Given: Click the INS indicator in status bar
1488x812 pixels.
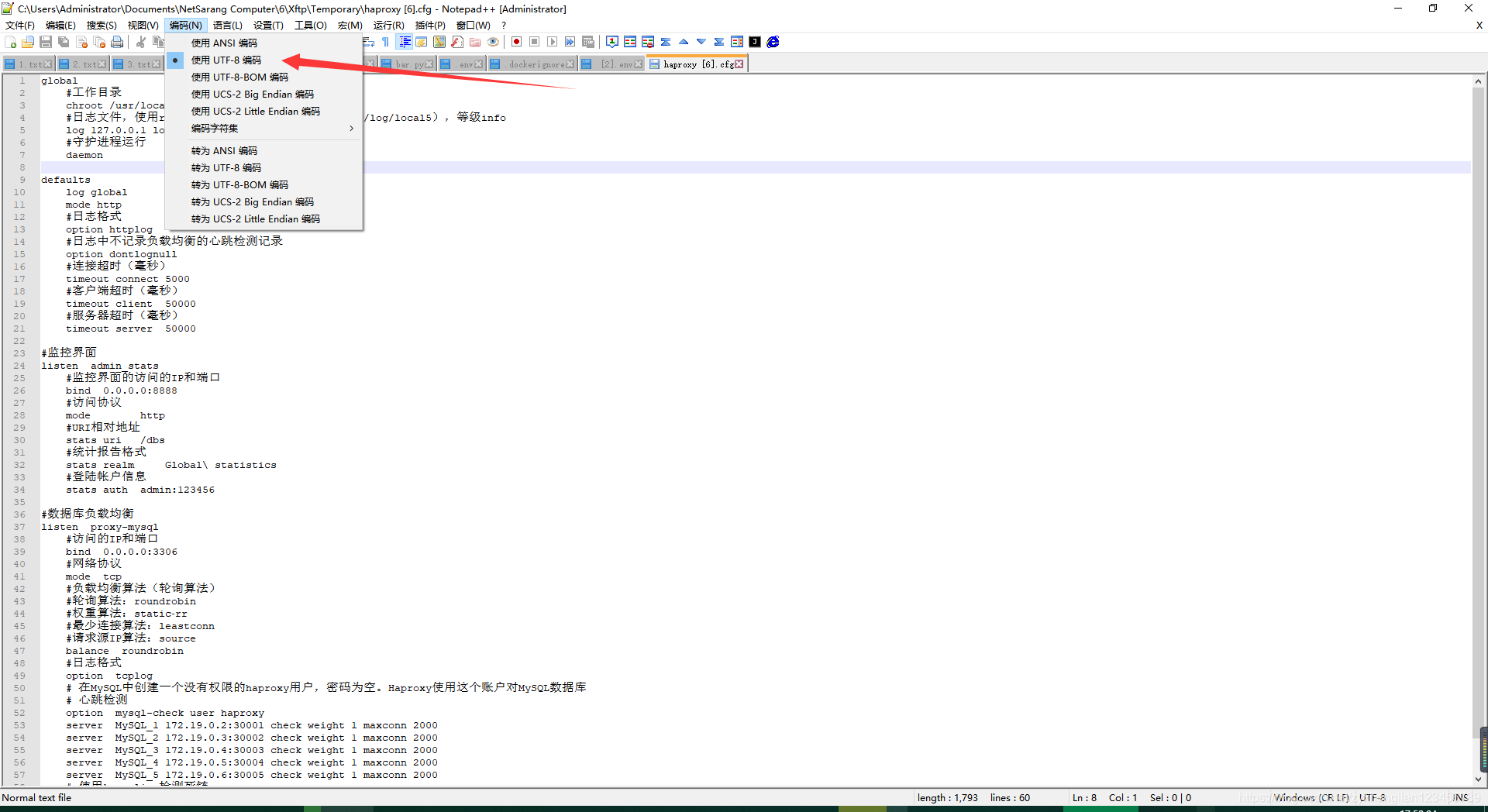Looking at the screenshot, I should pos(1460,797).
